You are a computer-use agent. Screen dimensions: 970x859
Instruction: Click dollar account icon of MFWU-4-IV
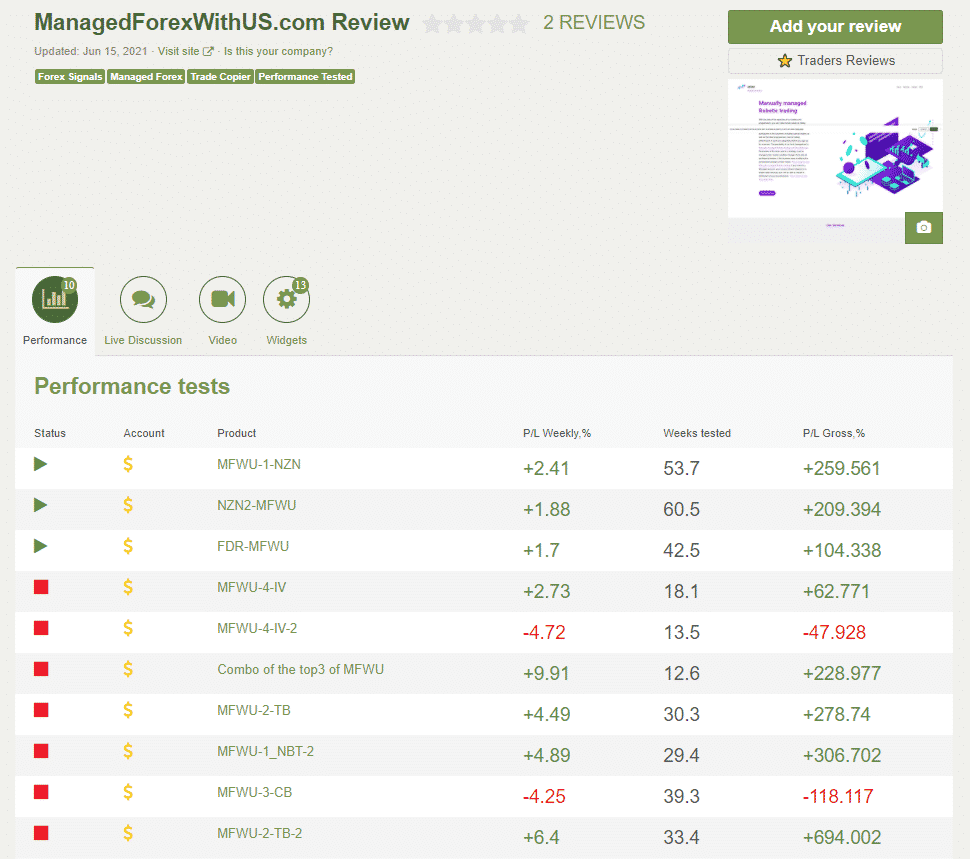pos(128,587)
